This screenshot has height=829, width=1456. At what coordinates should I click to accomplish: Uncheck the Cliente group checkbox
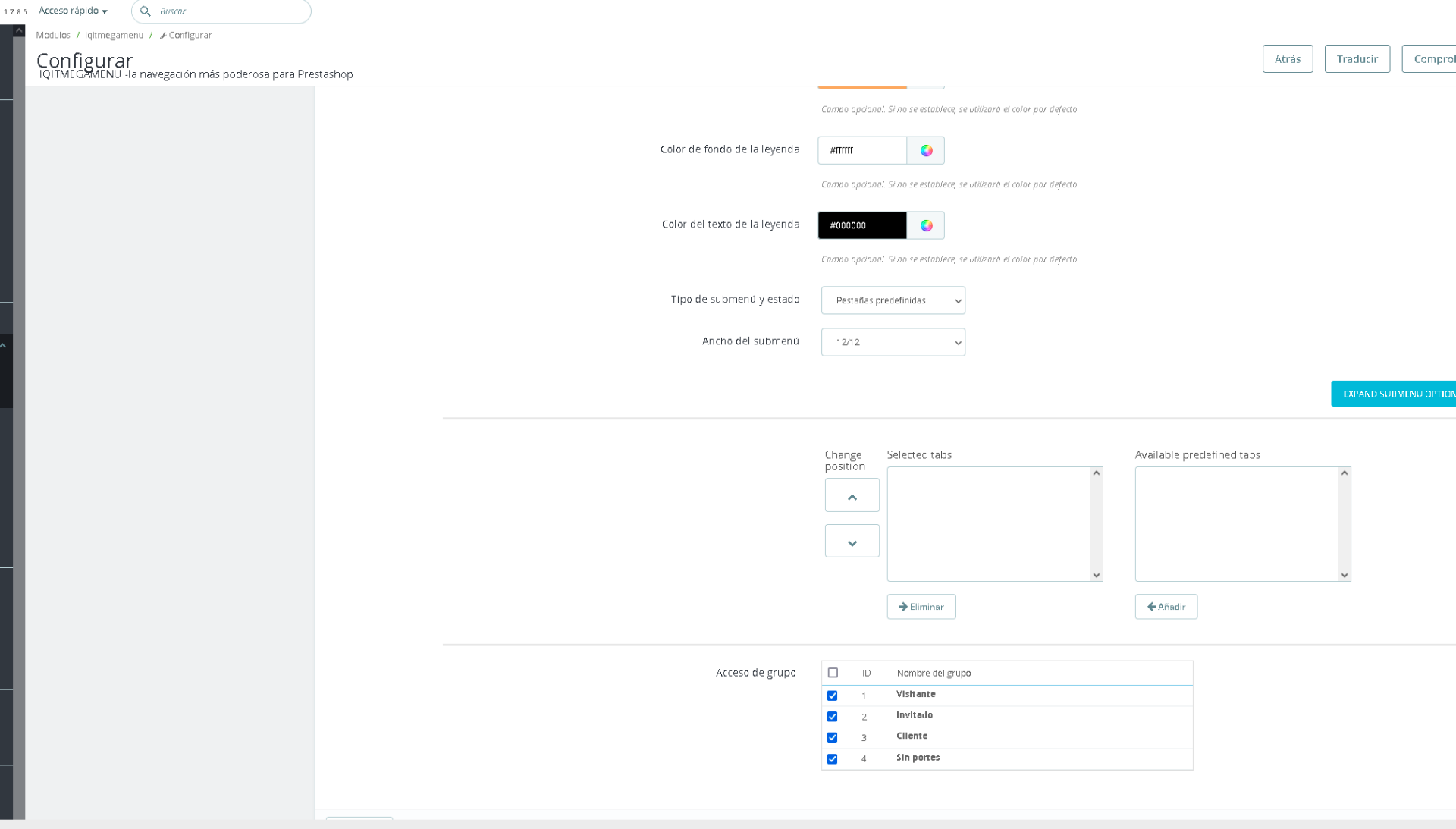tap(832, 737)
